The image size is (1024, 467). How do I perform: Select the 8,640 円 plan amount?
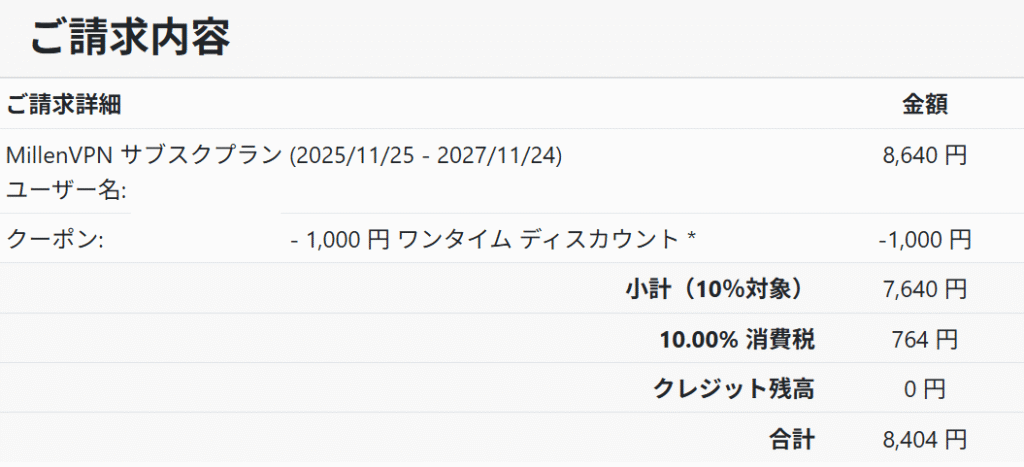tap(925, 155)
